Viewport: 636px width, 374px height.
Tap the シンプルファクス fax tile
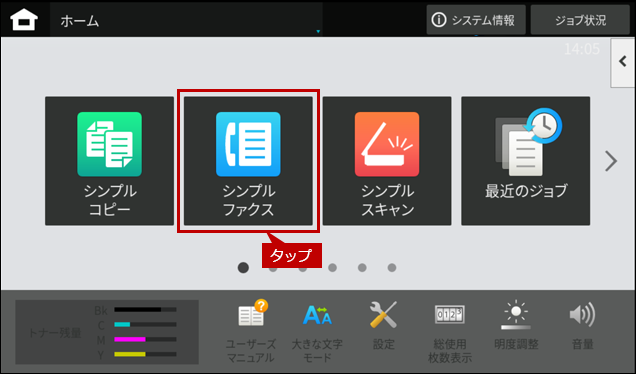point(248,161)
